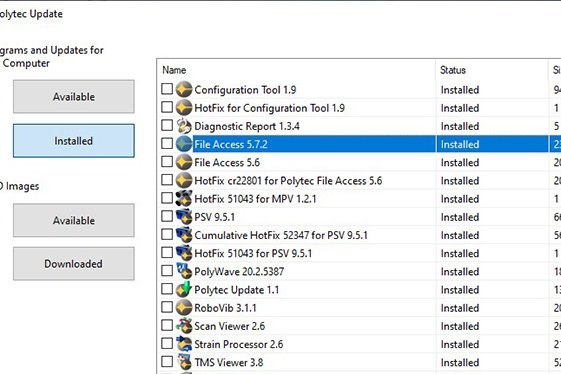The width and height of the screenshot is (561, 374).
Task: Check the HotFix cr22801 checkbox
Action: [x=167, y=180]
